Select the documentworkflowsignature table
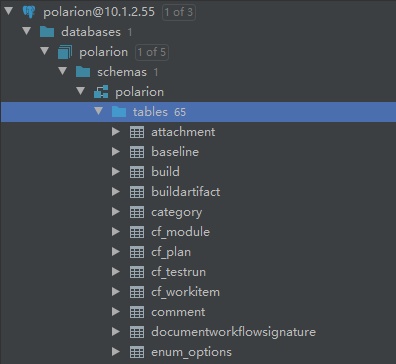This screenshot has height=364, width=396. coord(233,332)
